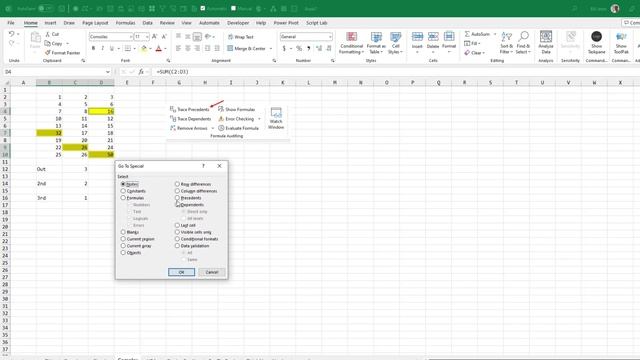Click Cancel in Go To Special dialog

coord(212,272)
